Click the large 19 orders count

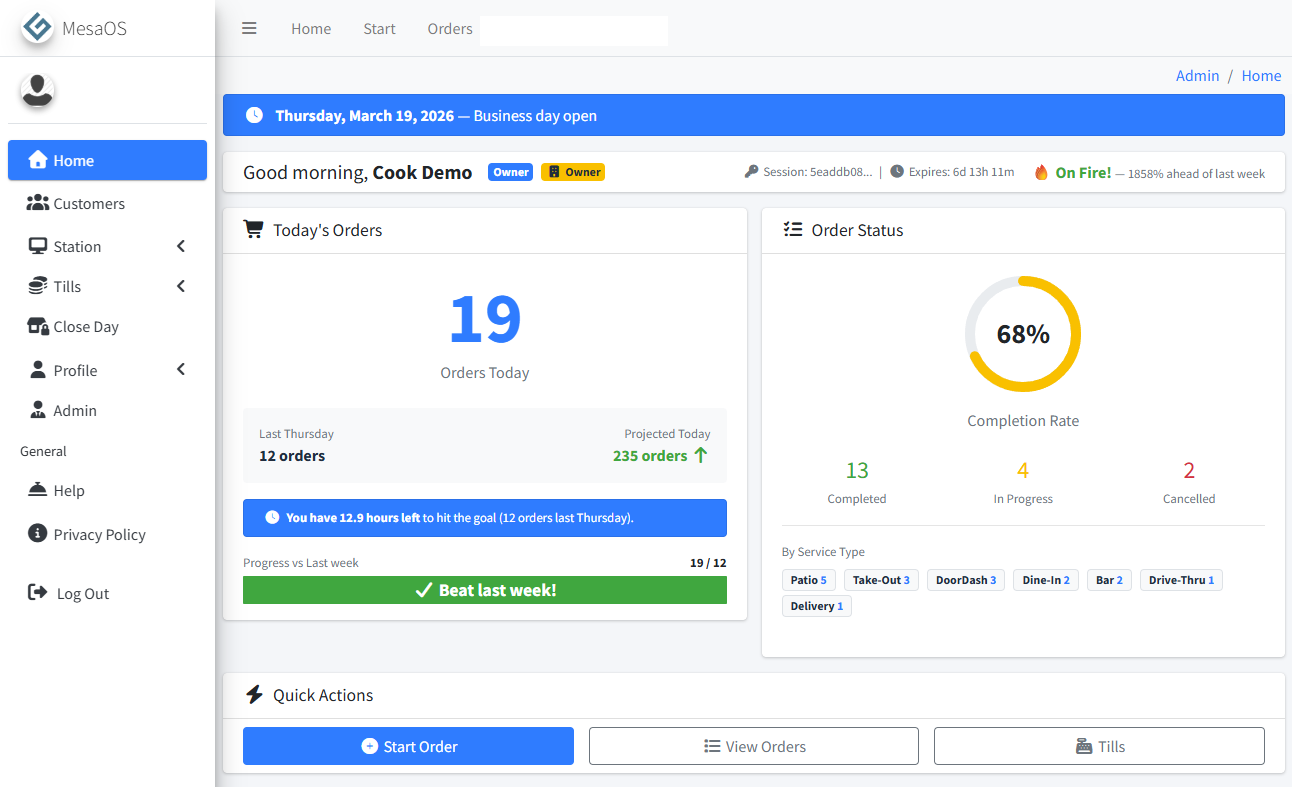tap(485, 319)
